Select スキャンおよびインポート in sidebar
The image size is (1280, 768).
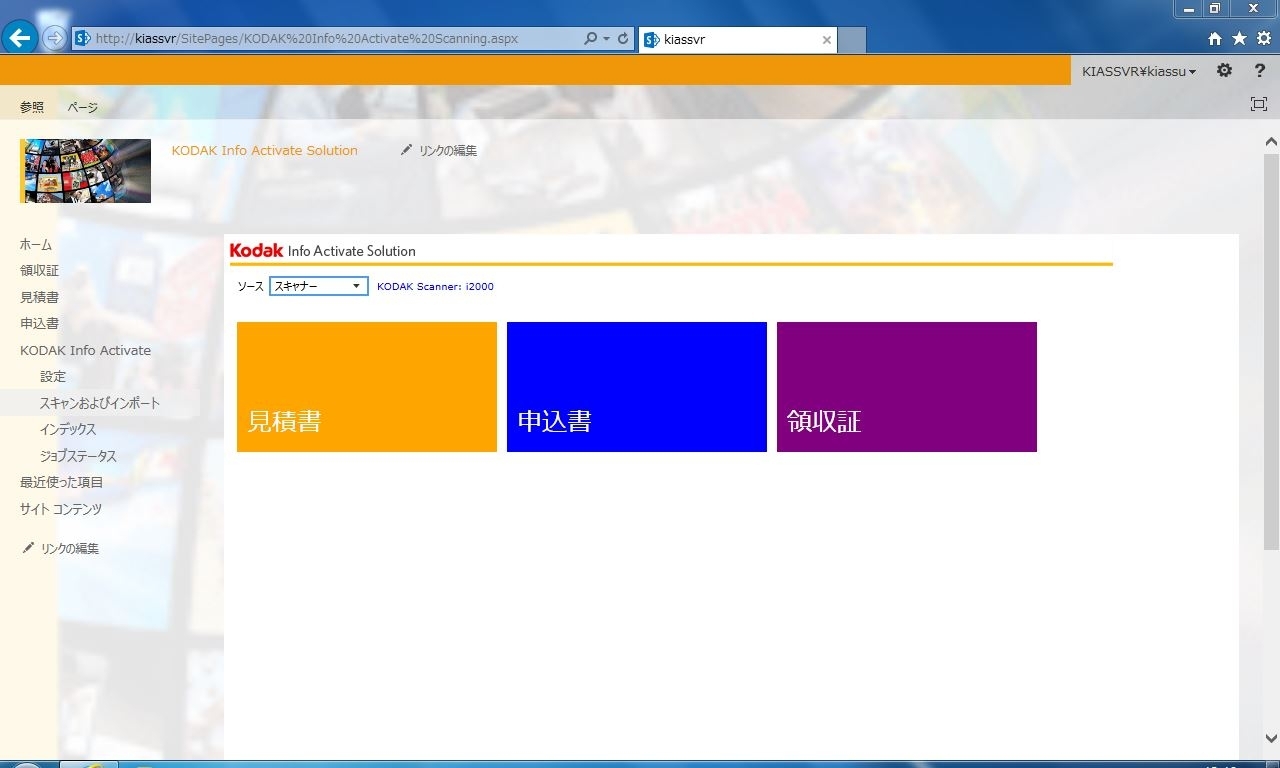click(100, 403)
